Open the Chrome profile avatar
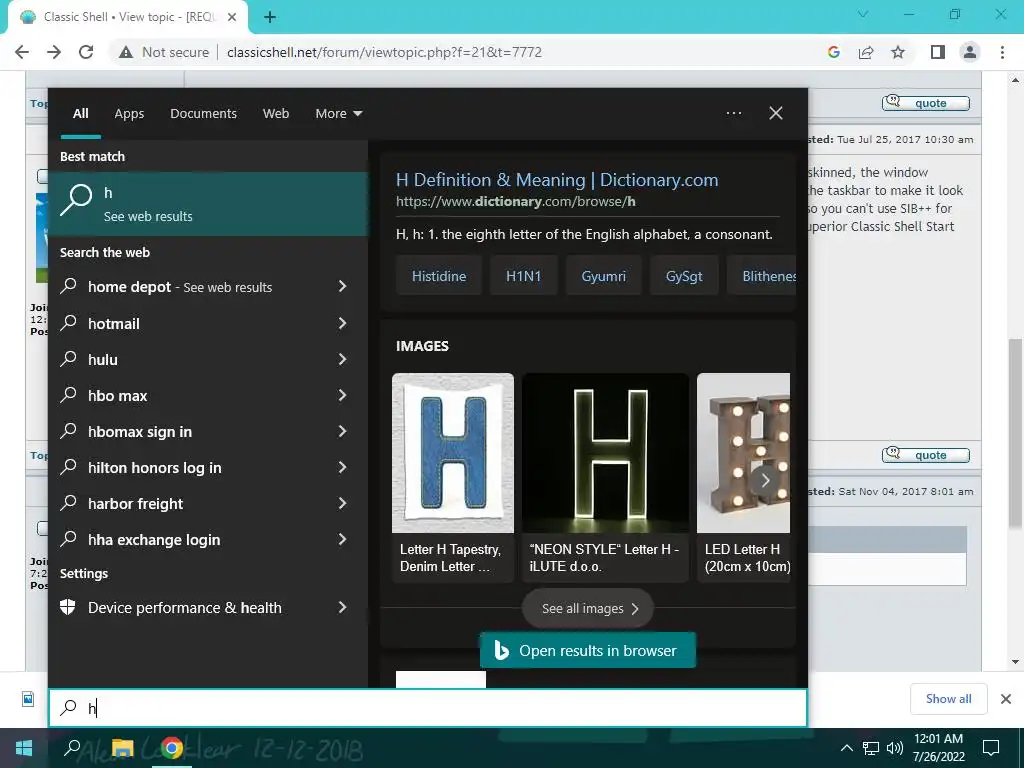The height and width of the screenshot is (768, 1024). tap(970, 52)
